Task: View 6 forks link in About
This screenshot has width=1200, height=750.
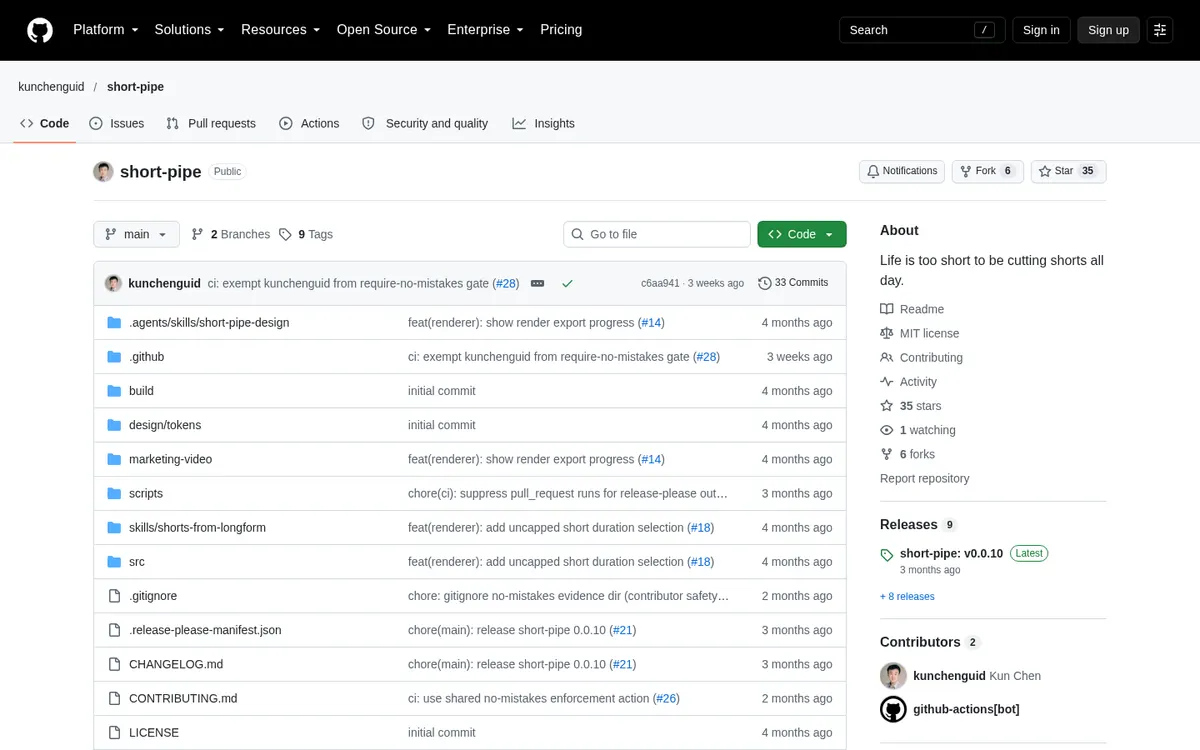Action: pyautogui.click(x=907, y=454)
